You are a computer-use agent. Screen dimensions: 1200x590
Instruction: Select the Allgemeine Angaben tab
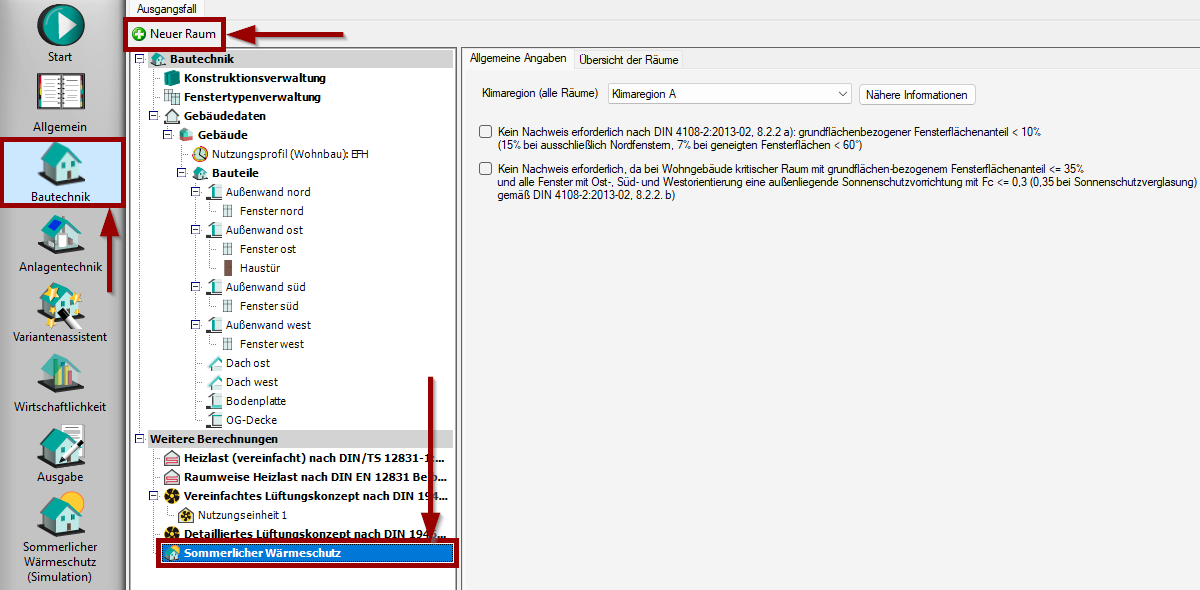click(x=518, y=60)
